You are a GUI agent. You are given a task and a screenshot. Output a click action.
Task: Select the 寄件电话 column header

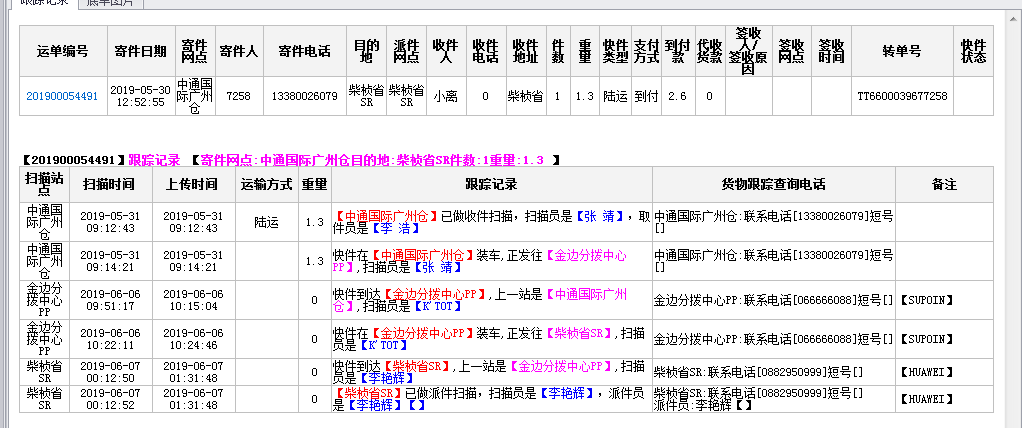[x=304, y=51]
